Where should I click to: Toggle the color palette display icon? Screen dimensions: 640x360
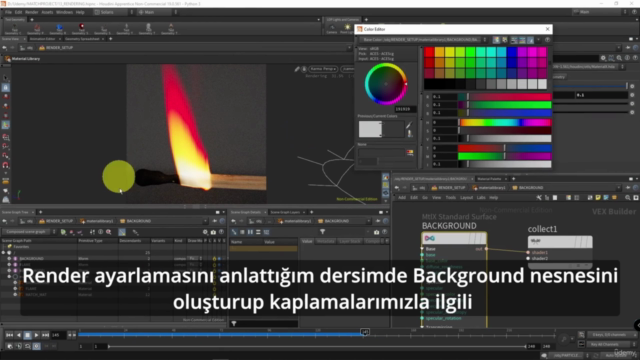coord(496,40)
